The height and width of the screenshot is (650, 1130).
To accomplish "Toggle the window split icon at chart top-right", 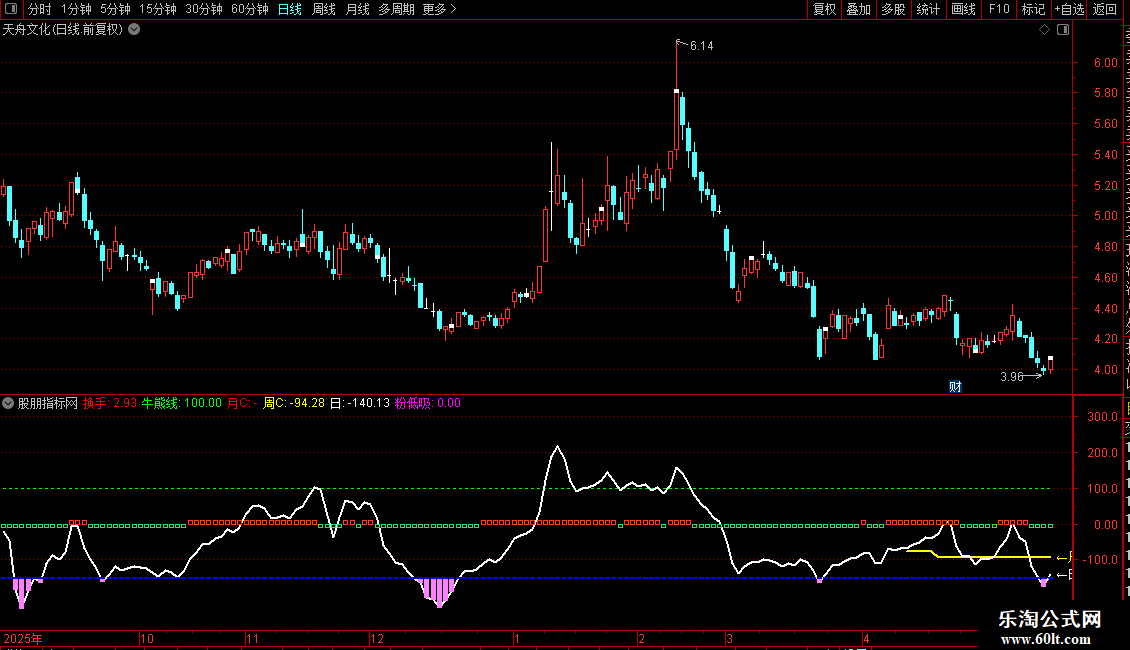I will (1063, 30).
